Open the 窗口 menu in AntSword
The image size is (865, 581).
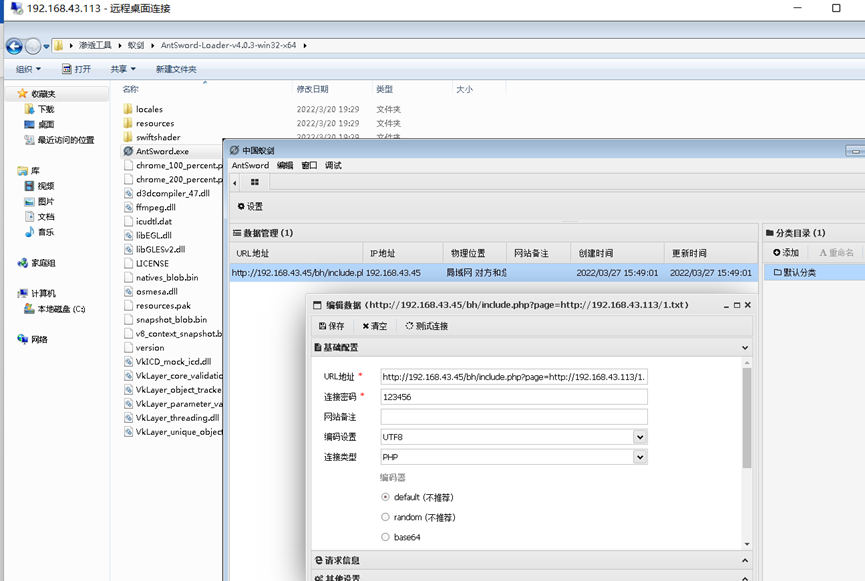coord(309,165)
